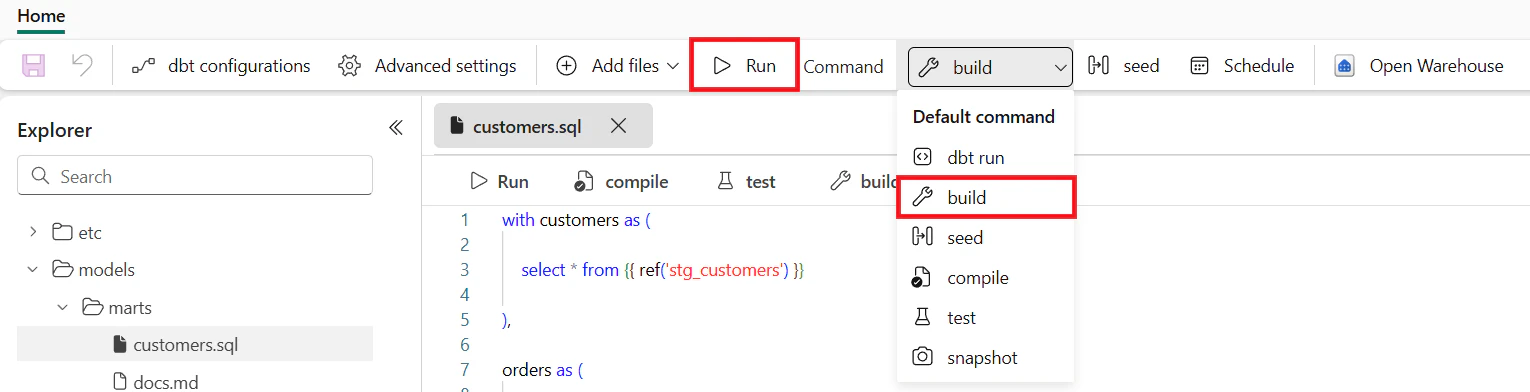Click the dbt configurations line icon
Image resolution: width=1530 pixels, height=392 pixels.
click(x=143, y=66)
